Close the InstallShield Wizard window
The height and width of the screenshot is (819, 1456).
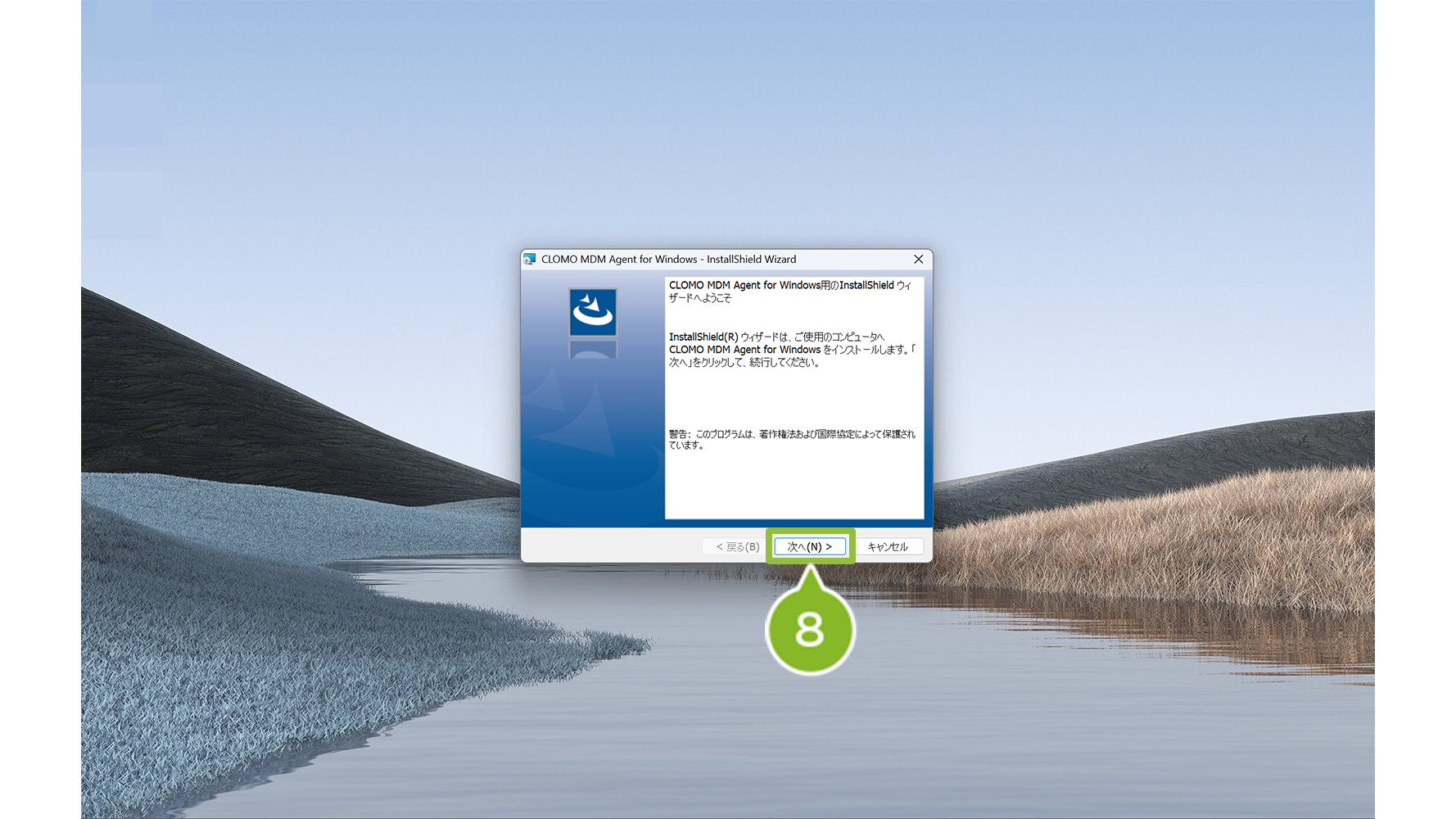(x=918, y=259)
